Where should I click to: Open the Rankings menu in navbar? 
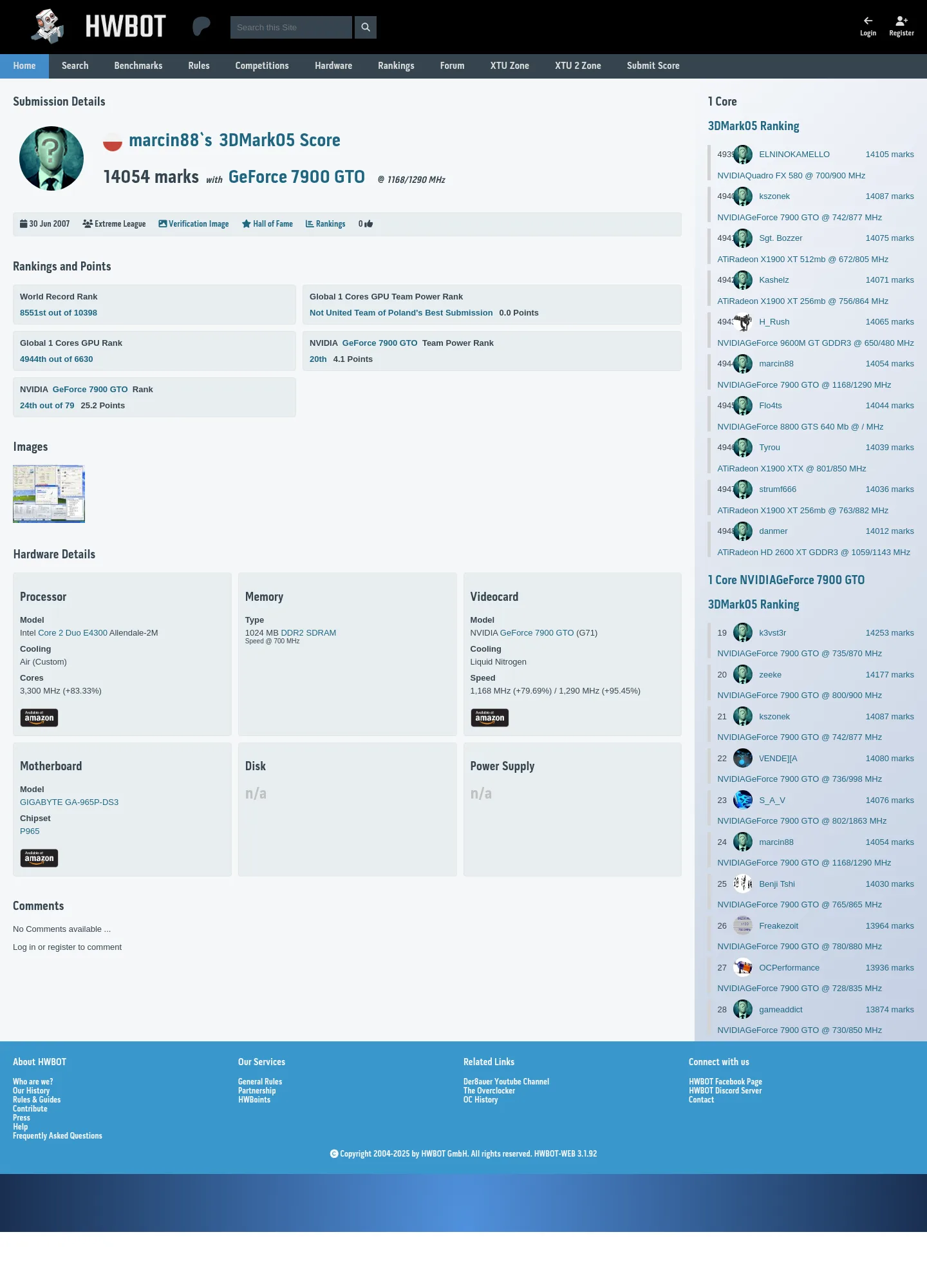click(396, 66)
